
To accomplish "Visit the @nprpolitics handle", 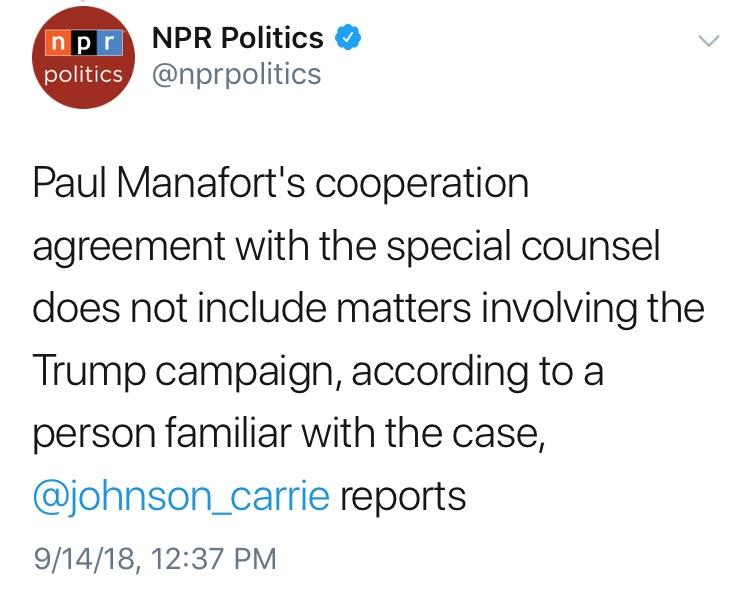I will click(x=237, y=75).
